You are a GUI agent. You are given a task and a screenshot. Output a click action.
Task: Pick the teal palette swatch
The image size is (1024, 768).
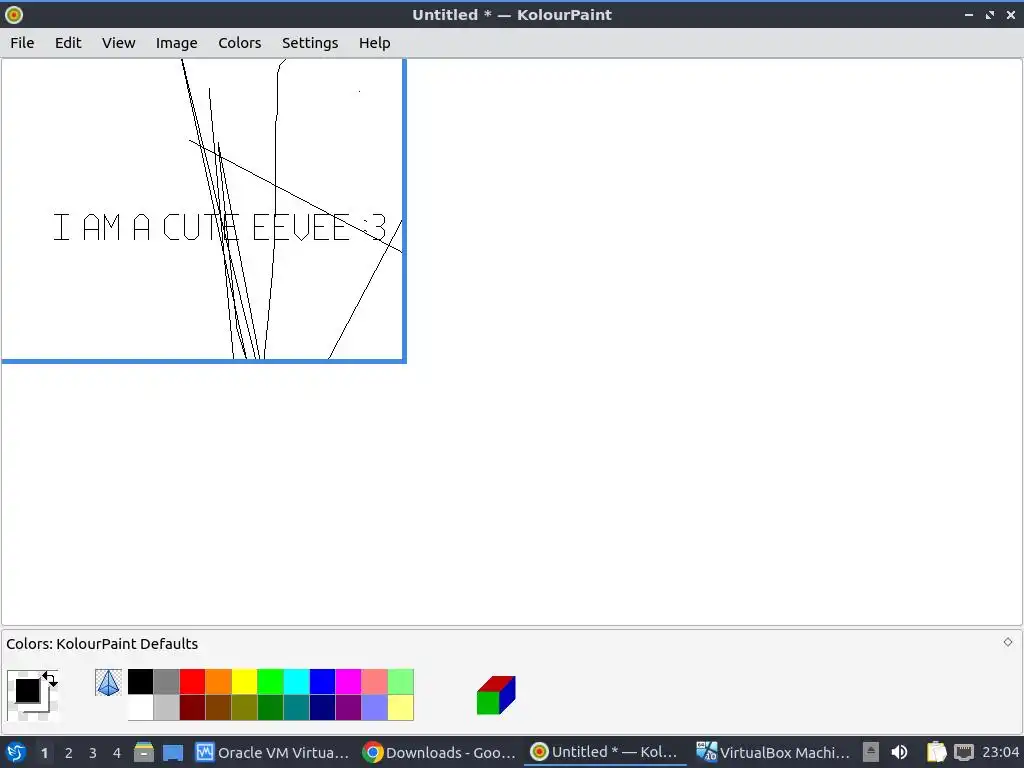[x=296, y=707]
